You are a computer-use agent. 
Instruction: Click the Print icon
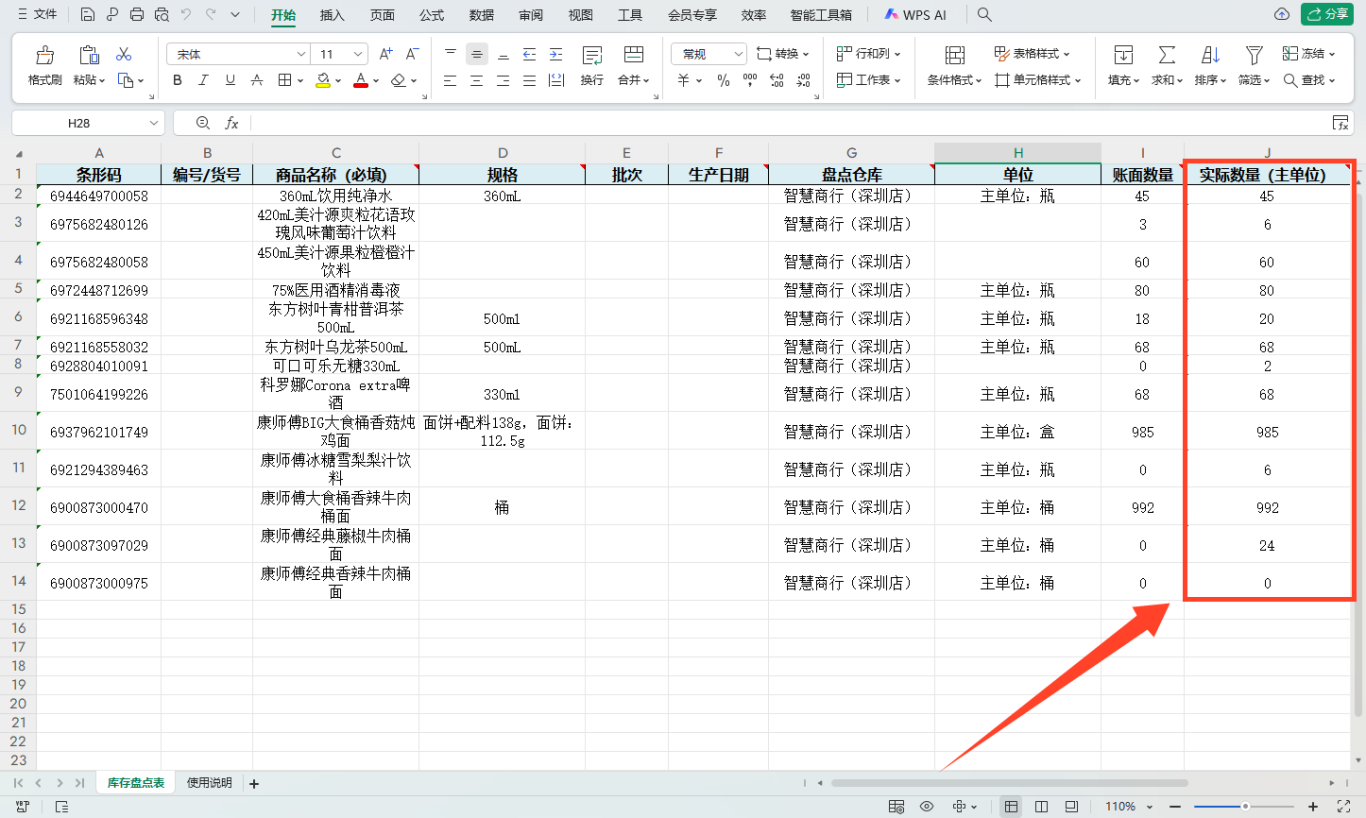point(137,15)
